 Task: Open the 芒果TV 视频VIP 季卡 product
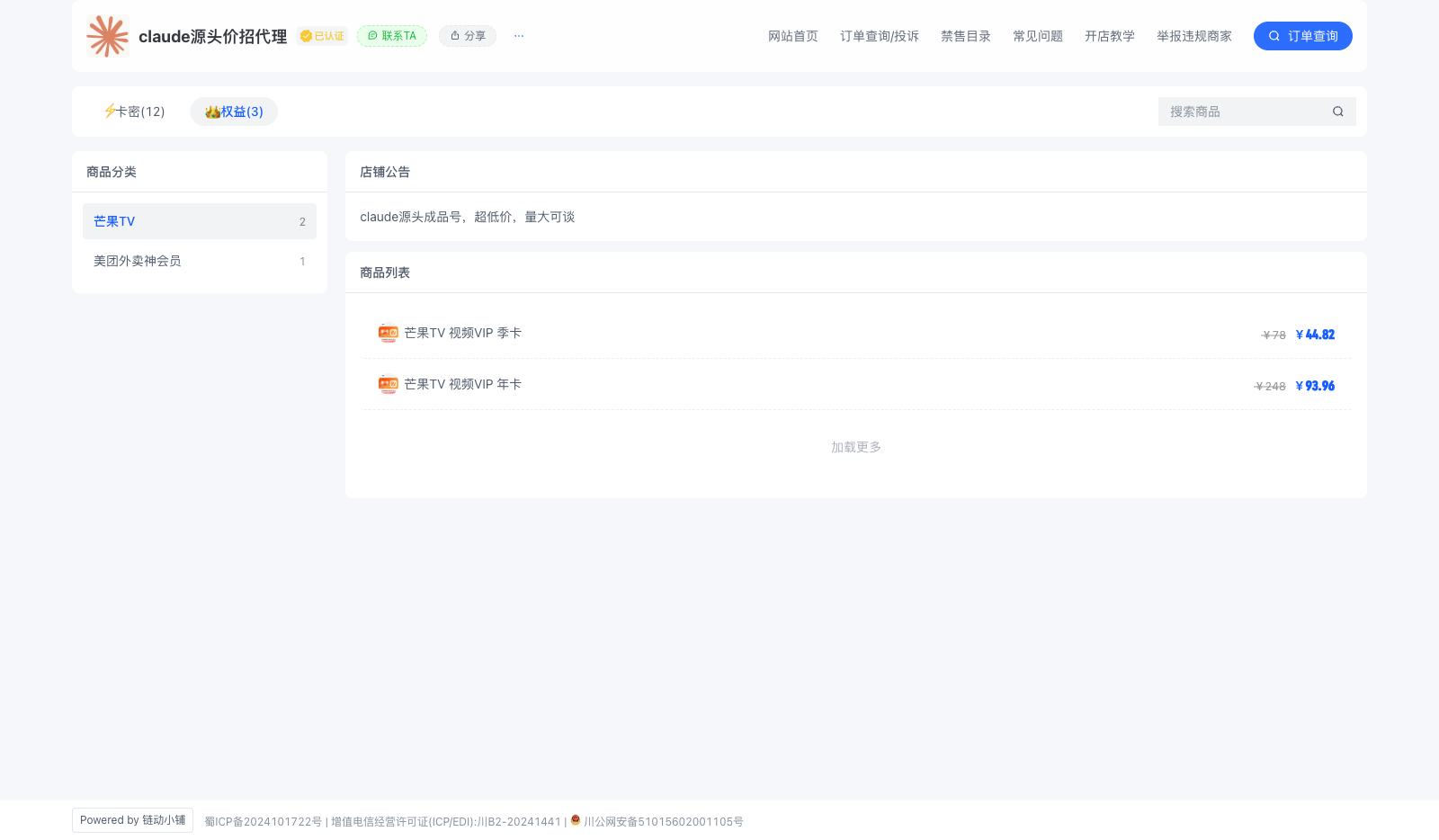click(856, 333)
